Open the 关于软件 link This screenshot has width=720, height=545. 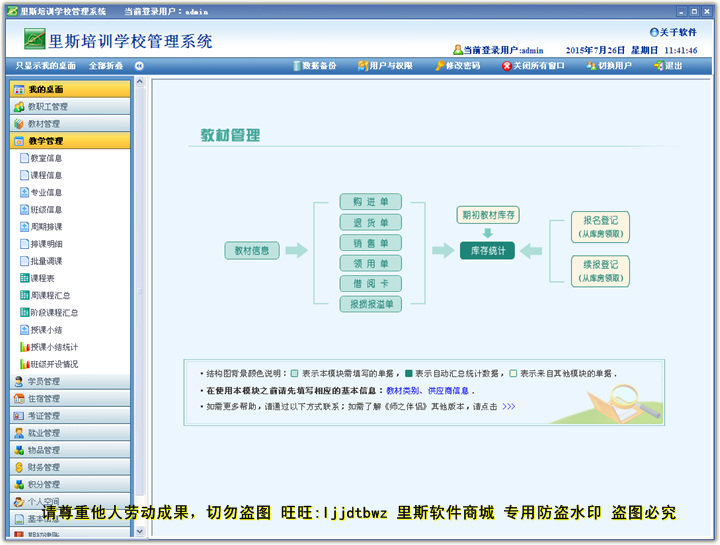coord(673,32)
